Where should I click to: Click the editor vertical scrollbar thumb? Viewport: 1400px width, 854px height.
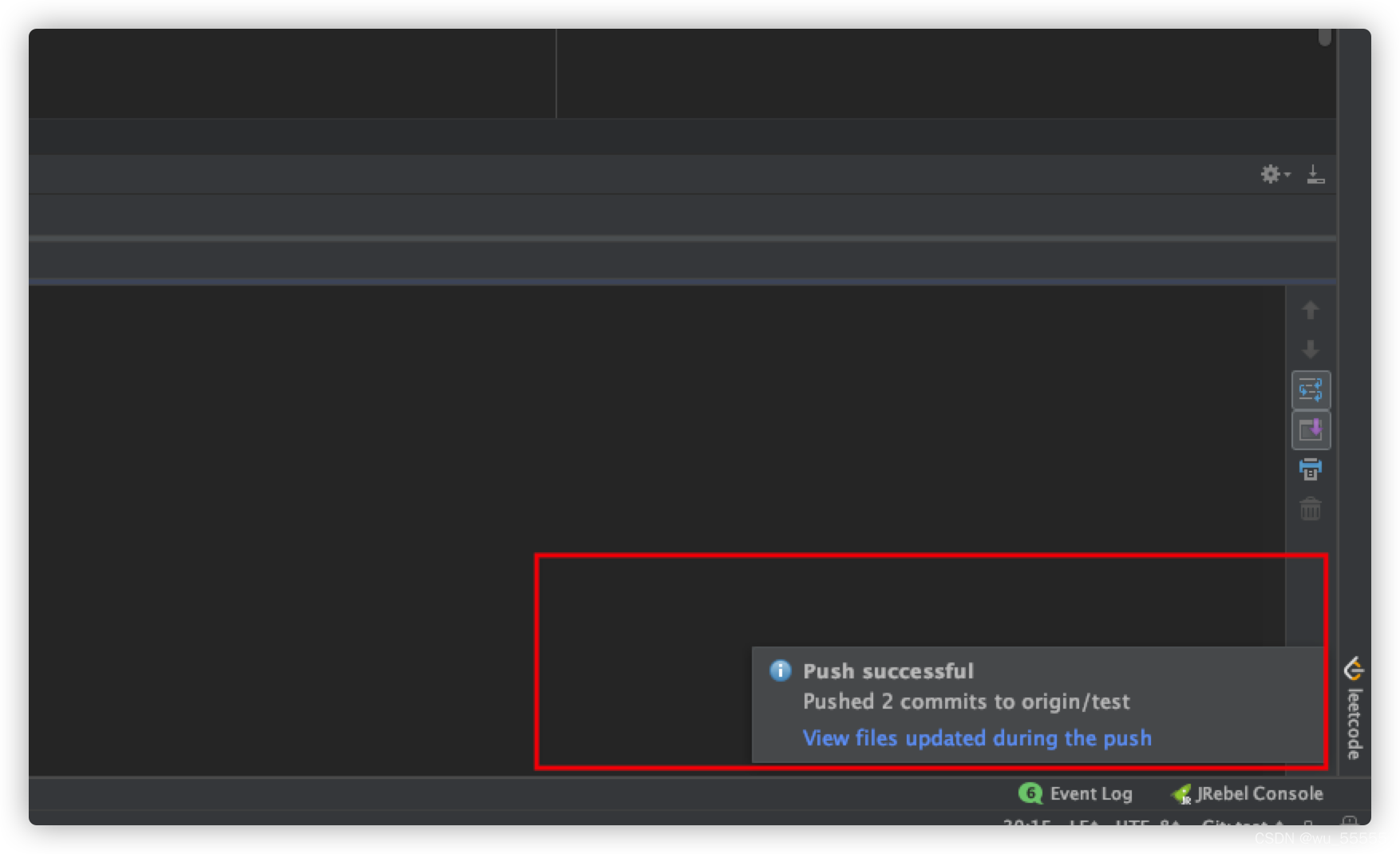pos(1325,37)
